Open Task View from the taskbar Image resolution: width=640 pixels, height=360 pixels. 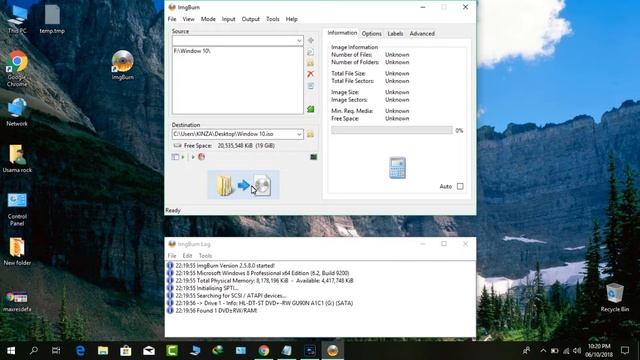(56, 351)
